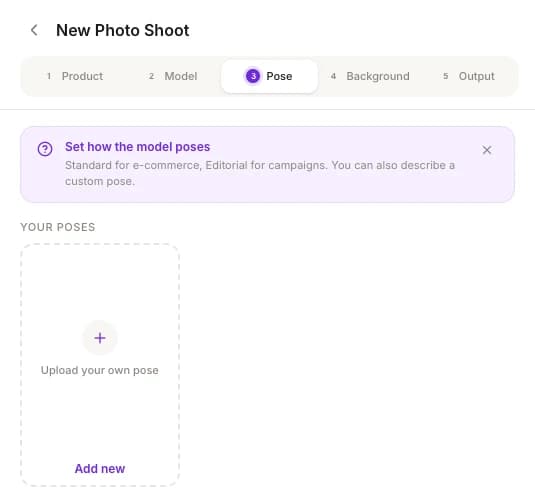Click the YOUR POSES section label

pos(58,227)
